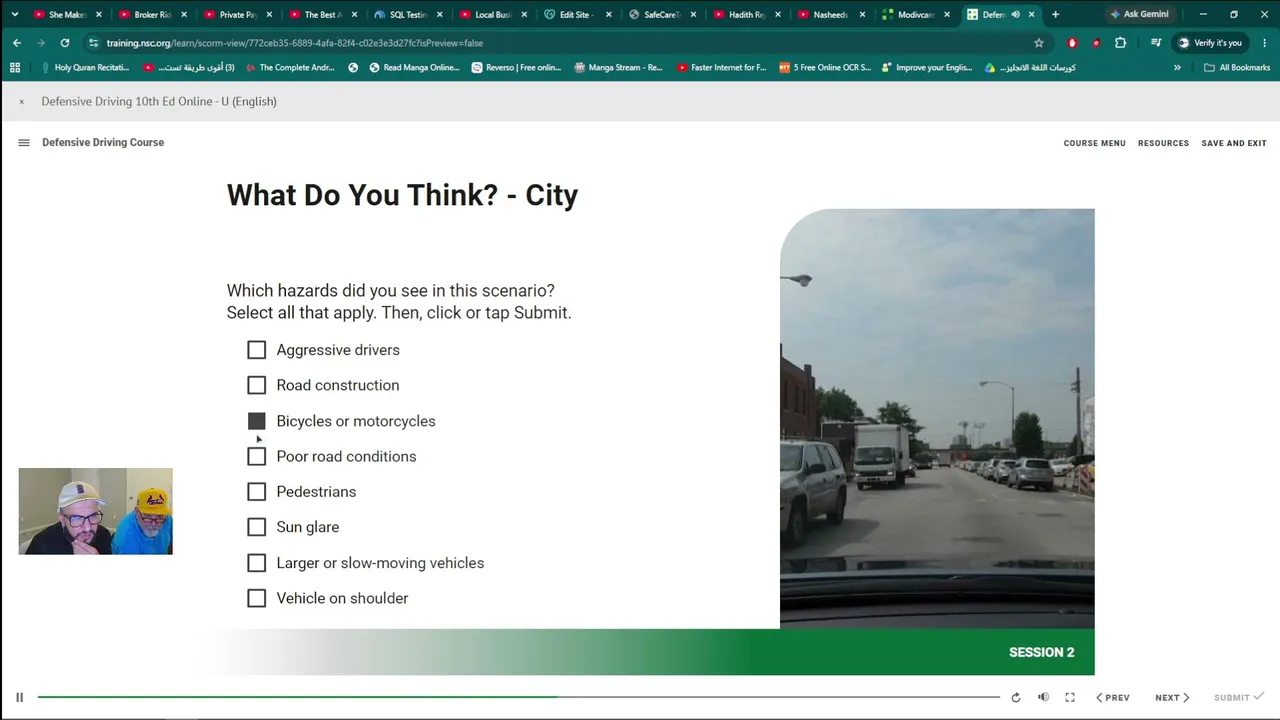
Task: Open the Manga Stream bookmark
Action: pos(618,68)
